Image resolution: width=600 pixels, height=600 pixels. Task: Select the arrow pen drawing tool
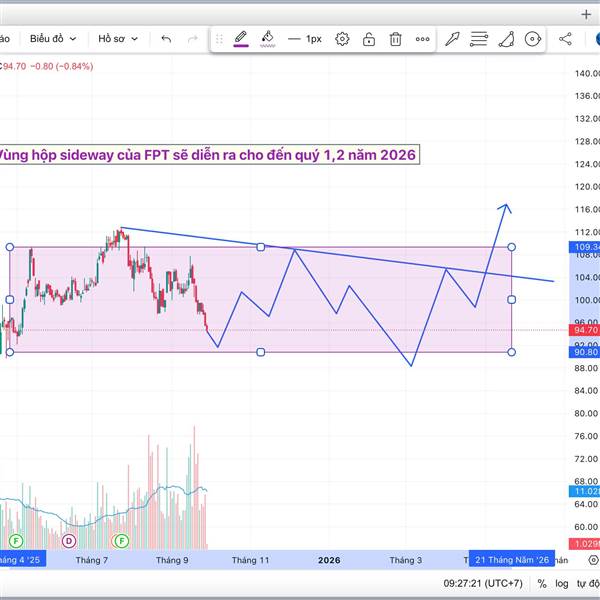coord(452,39)
